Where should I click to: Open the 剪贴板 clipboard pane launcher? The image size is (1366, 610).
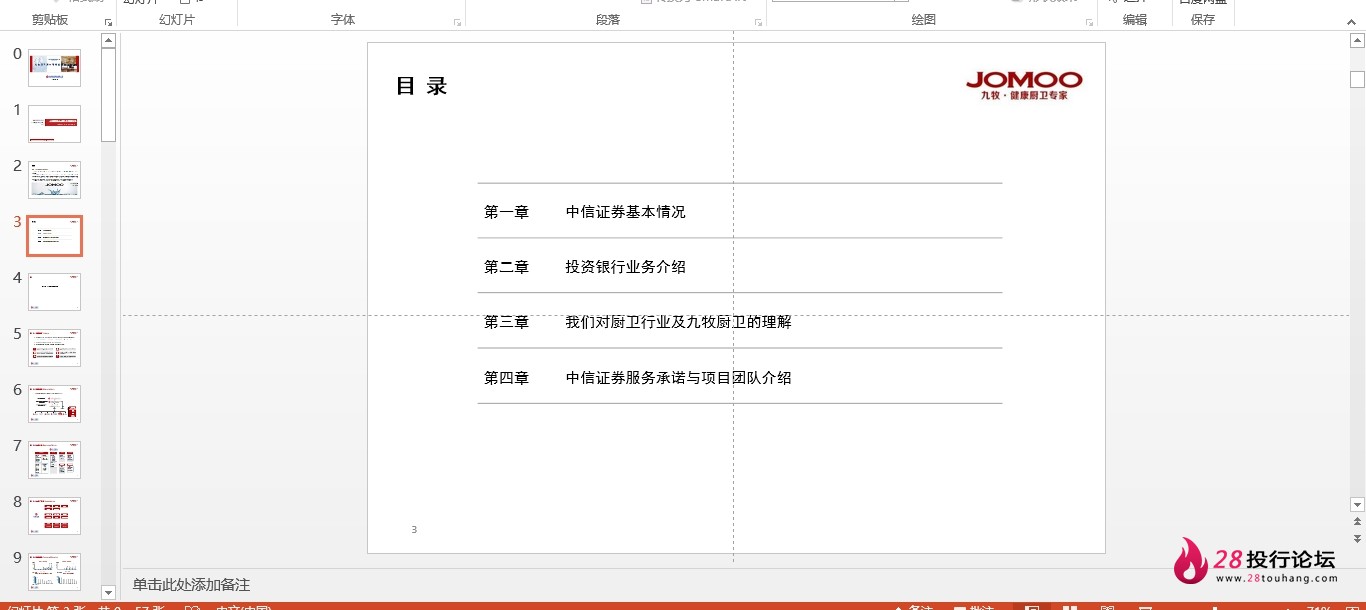pyautogui.click(x=108, y=22)
